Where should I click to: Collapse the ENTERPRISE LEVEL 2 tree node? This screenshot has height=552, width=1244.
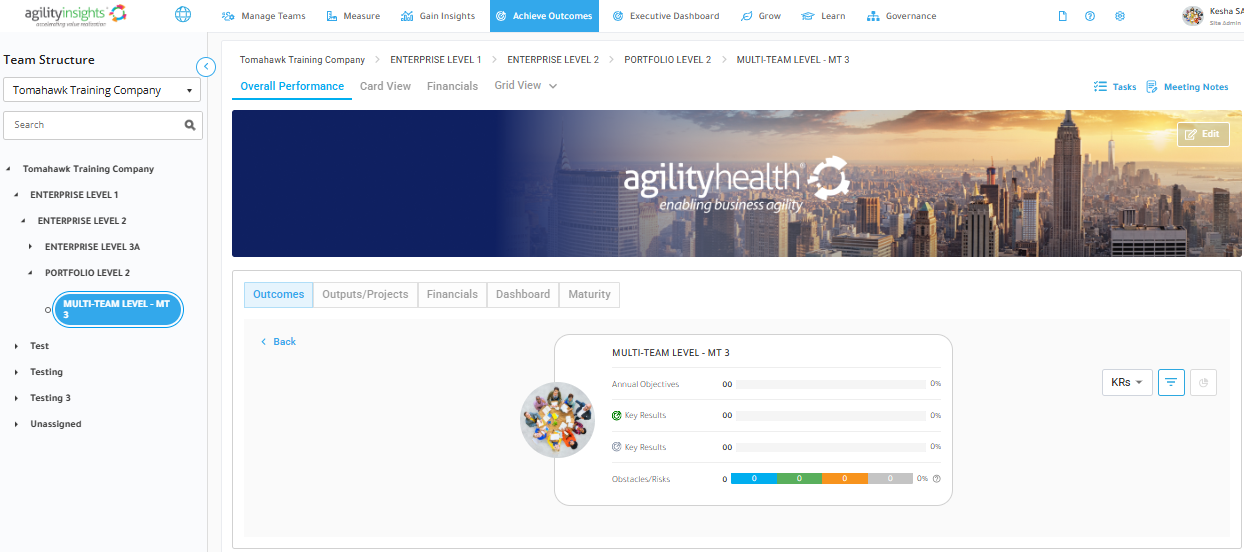pos(23,221)
